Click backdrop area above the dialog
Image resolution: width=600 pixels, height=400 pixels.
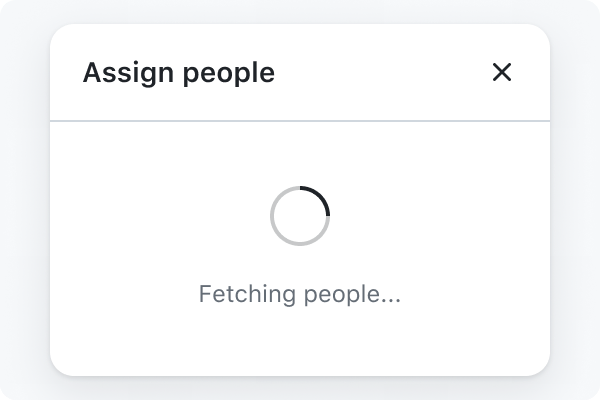pos(300,10)
